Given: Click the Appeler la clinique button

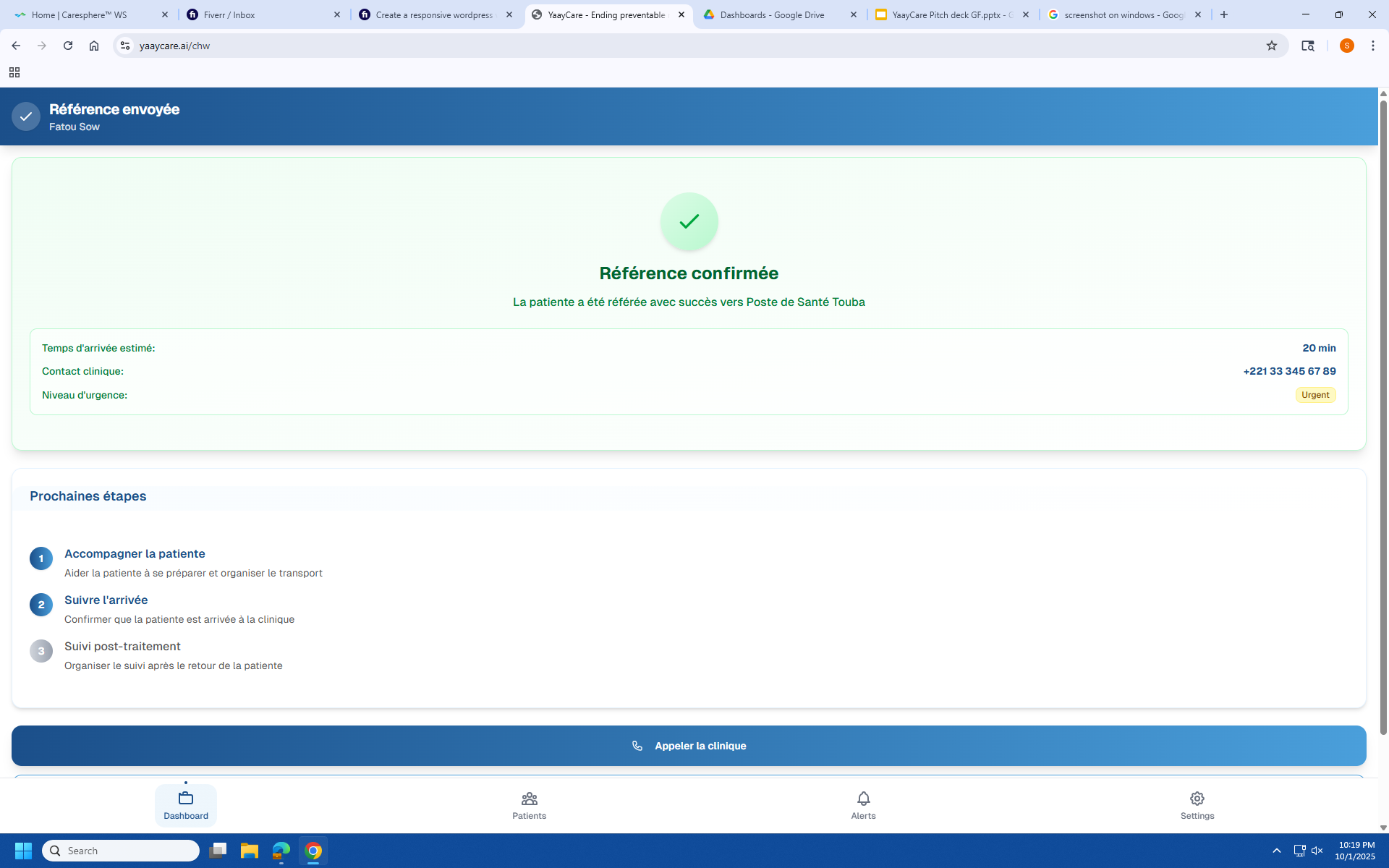Looking at the screenshot, I should 688,746.
